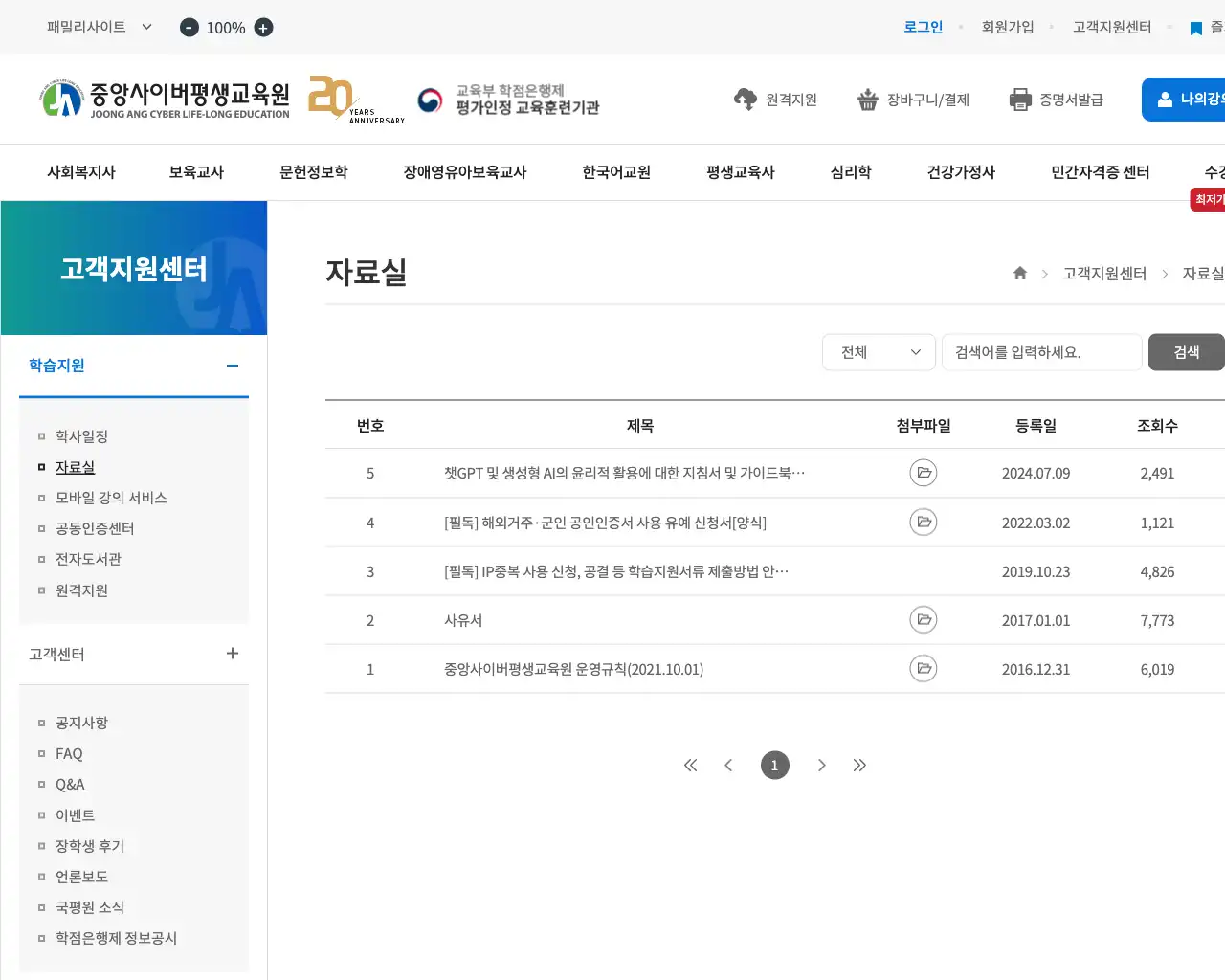Image resolution: width=1225 pixels, height=980 pixels.
Task: Click the minus control to decrease zoom
Action: 189,28
